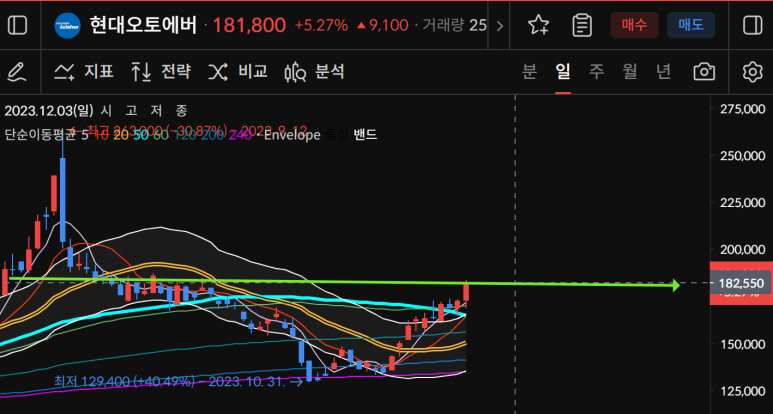Switch to 년 yearly chart interval

(664, 72)
